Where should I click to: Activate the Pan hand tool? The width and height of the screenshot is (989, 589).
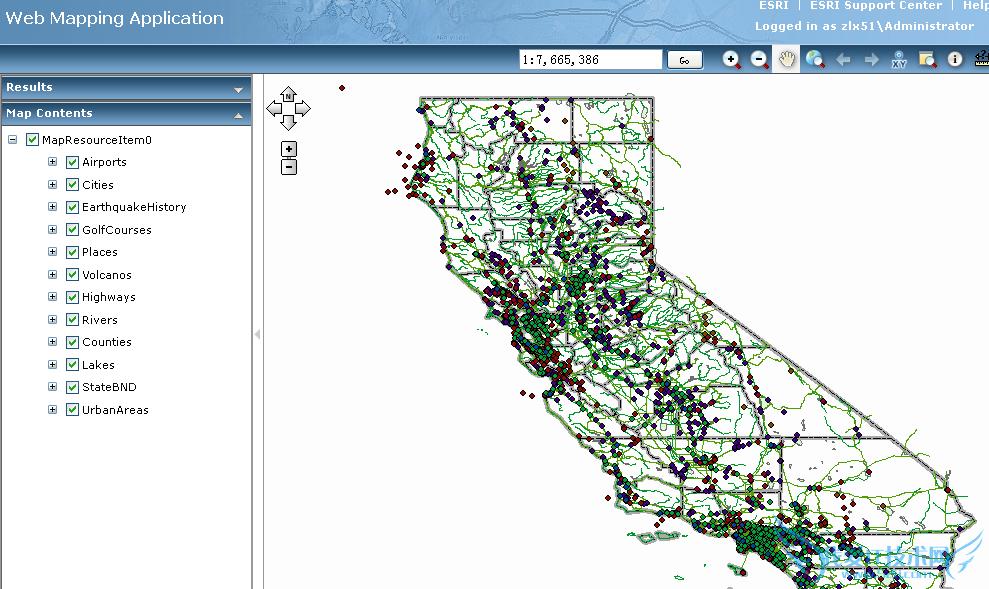(x=787, y=60)
